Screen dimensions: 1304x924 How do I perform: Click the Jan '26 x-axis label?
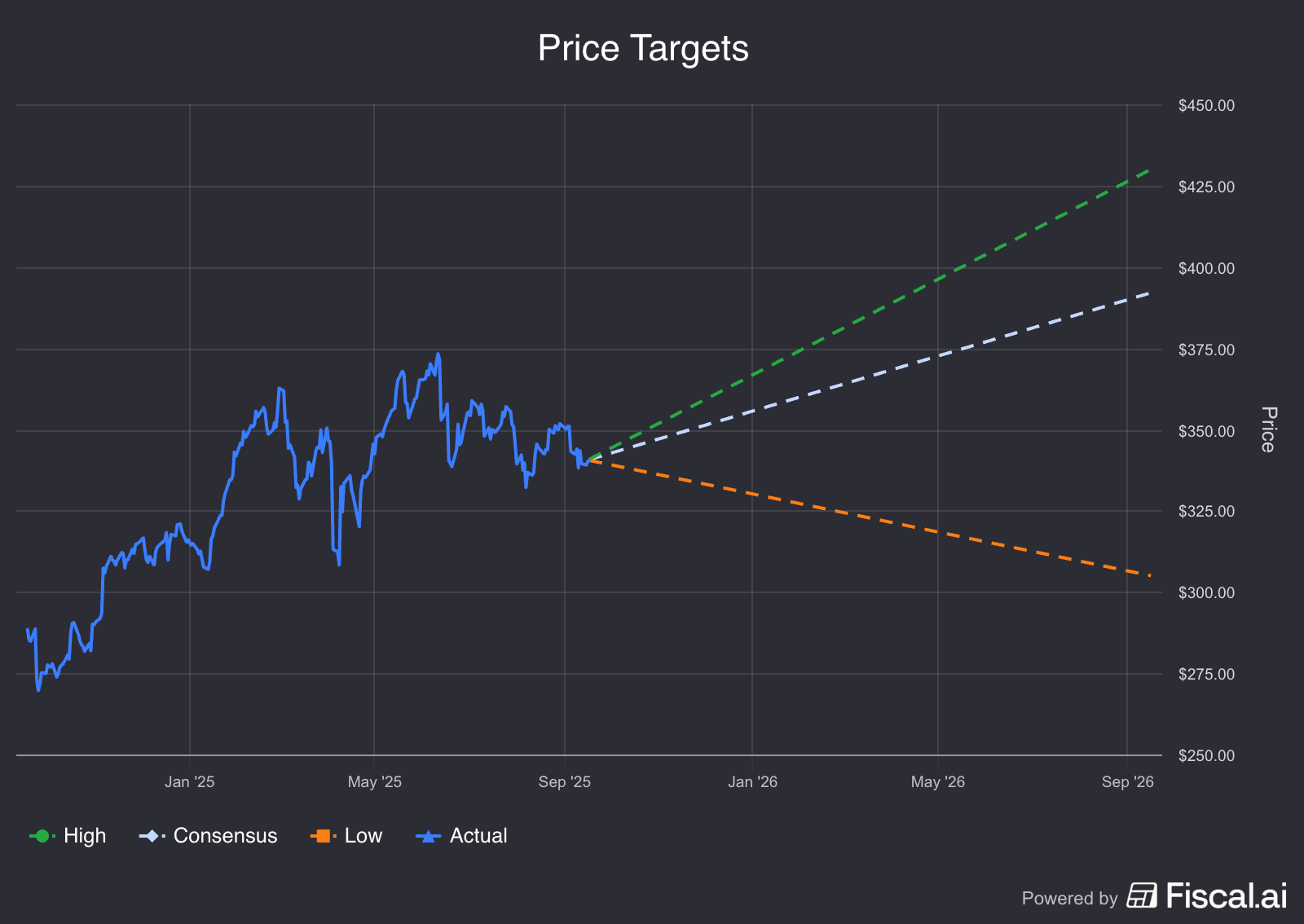tap(752, 782)
